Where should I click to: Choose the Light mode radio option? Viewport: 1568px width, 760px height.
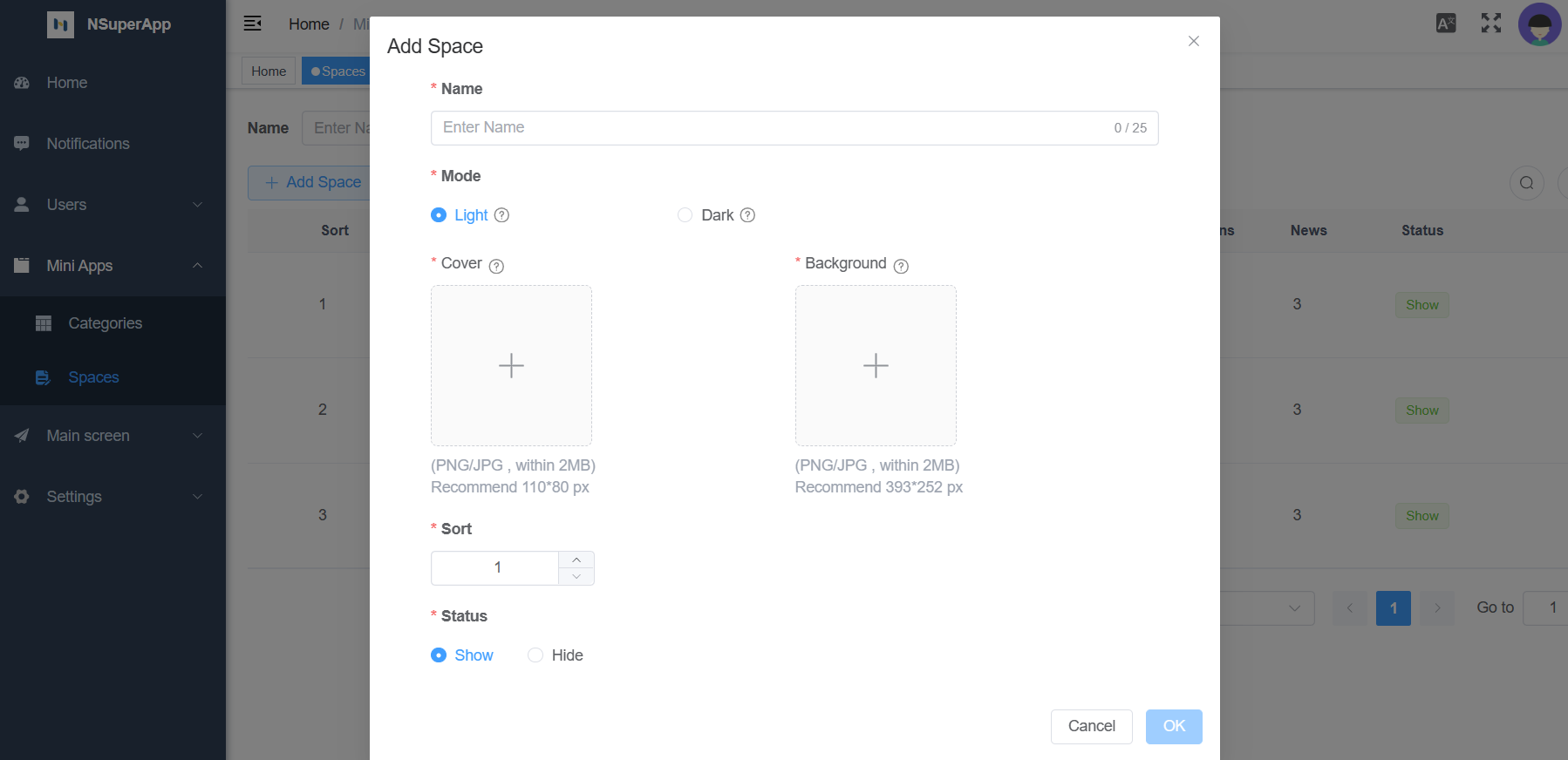[x=439, y=215]
